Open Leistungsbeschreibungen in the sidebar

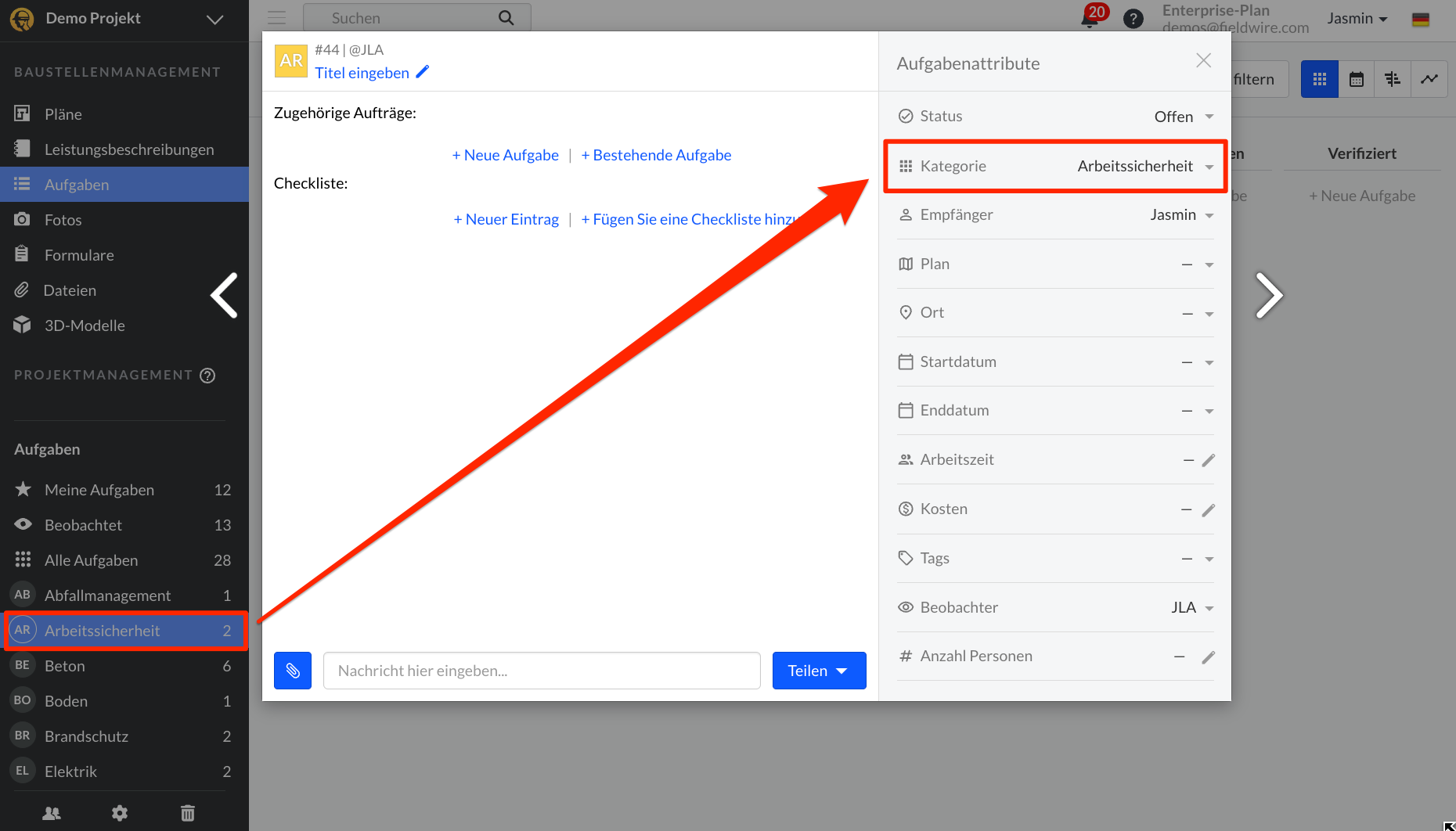point(124,149)
